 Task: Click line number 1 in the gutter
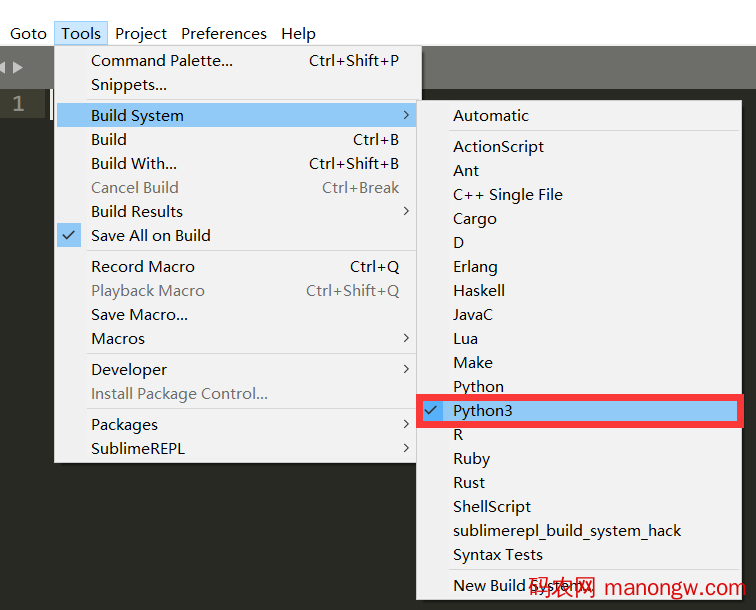point(18,104)
